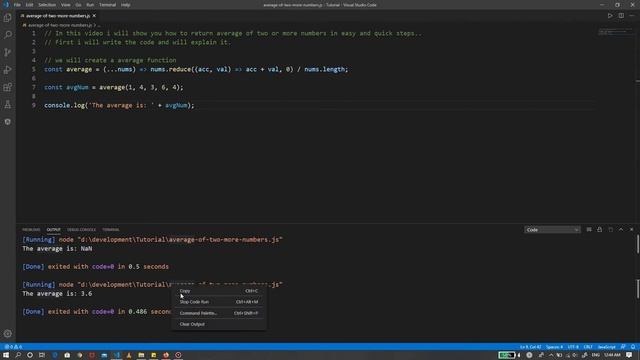This screenshot has height=360, width=640.
Task: Clear output using the panel list icon
Action: [589, 230]
